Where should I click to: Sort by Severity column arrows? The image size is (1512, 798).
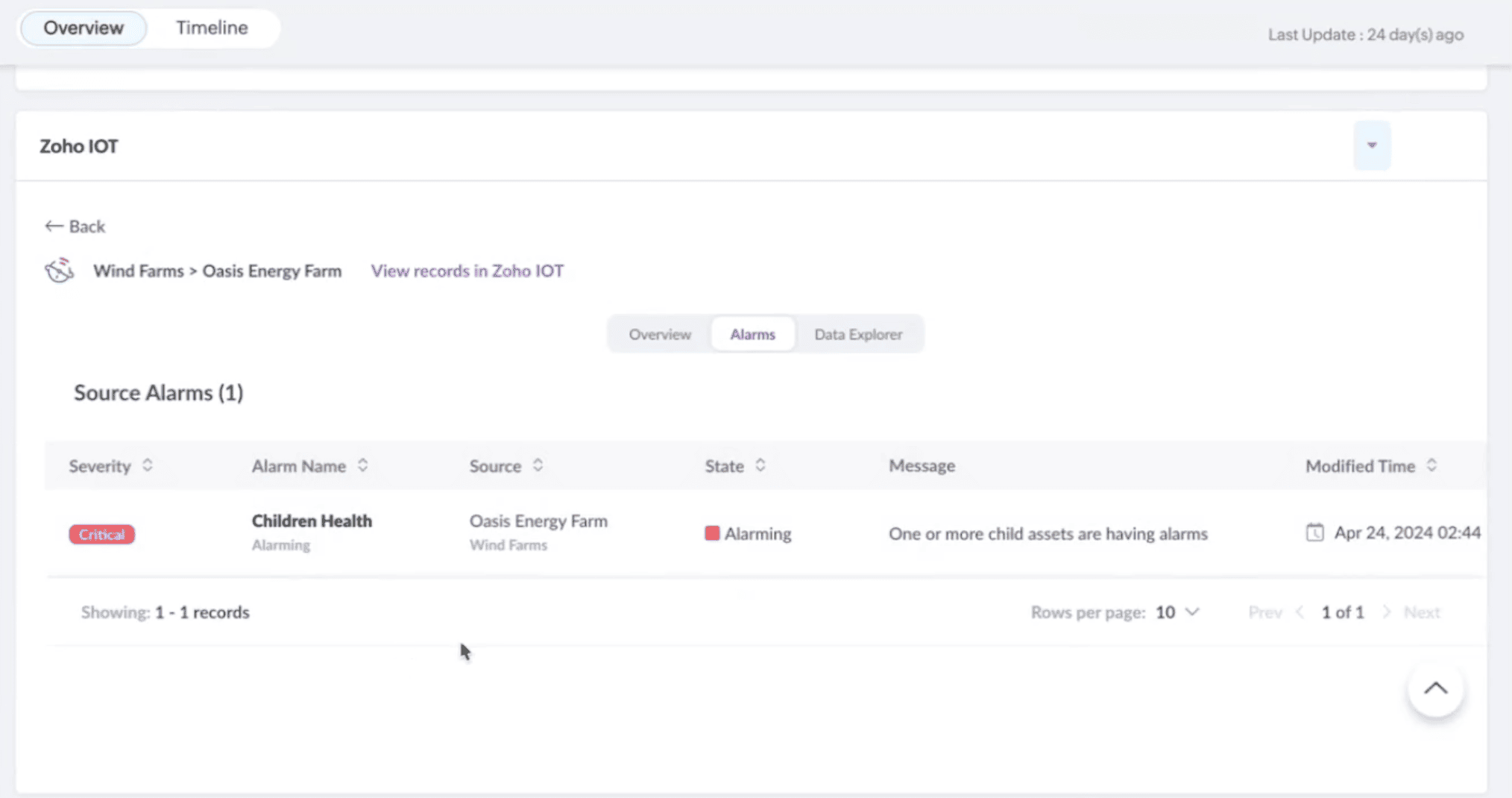point(148,465)
